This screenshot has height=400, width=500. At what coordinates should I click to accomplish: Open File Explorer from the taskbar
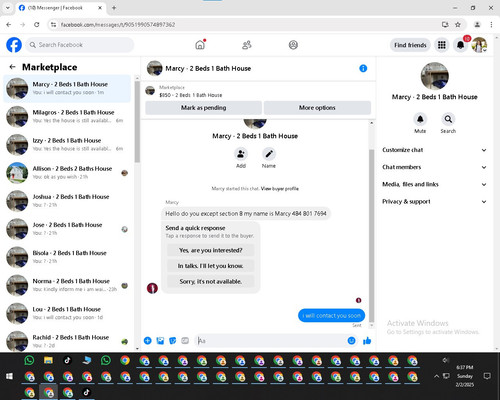48,360
